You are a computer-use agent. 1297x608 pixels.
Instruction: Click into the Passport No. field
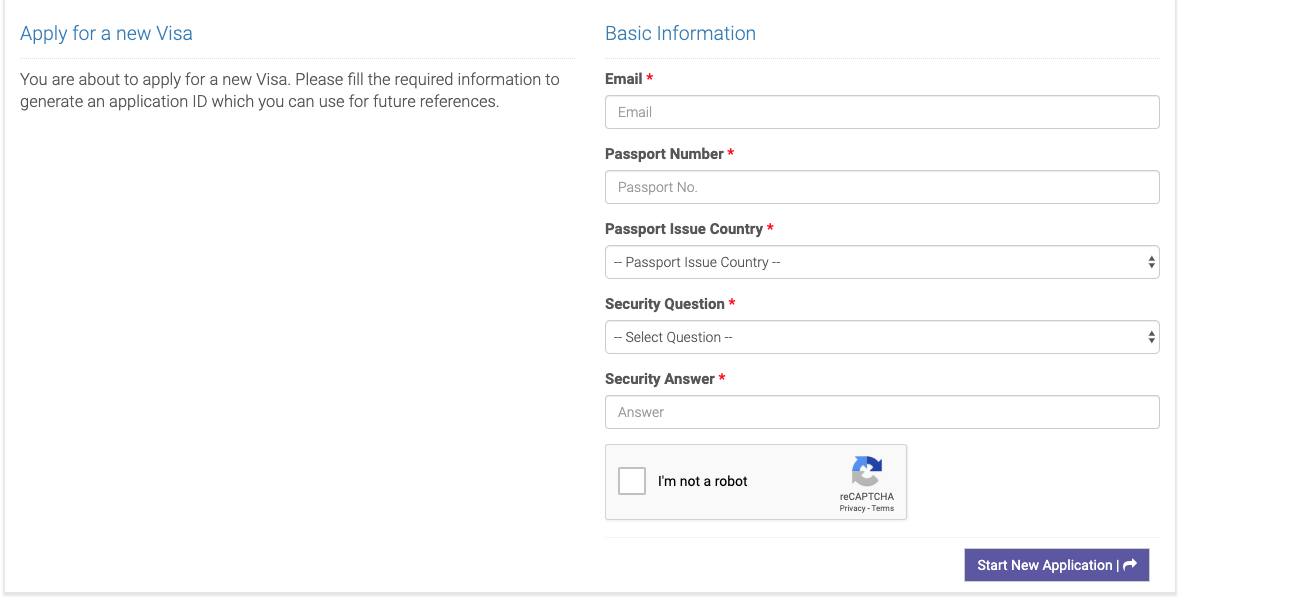click(x=881, y=187)
